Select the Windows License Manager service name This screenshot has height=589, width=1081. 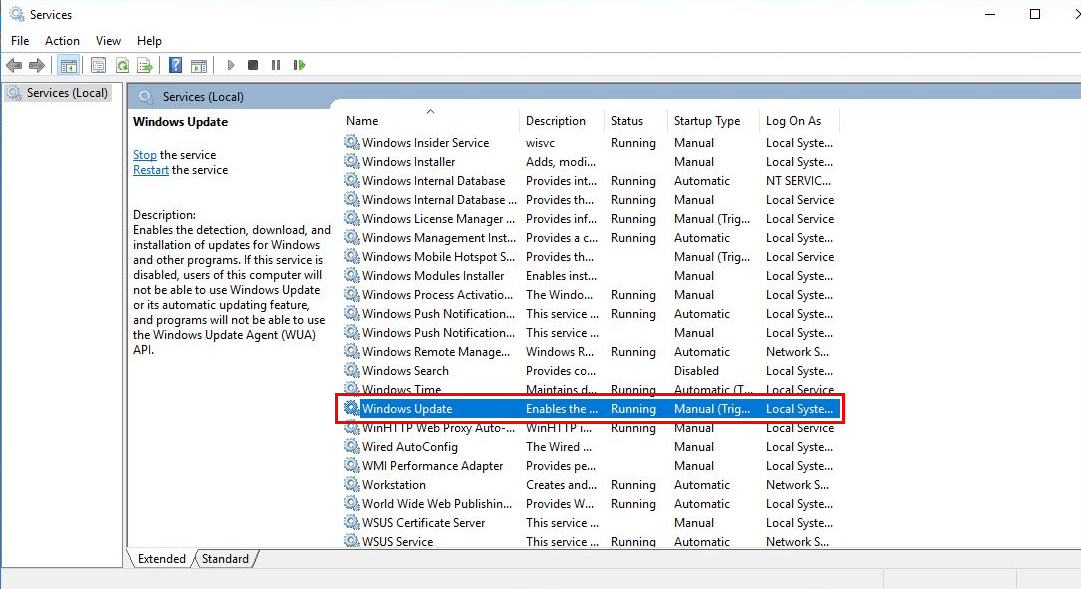(438, 219)
